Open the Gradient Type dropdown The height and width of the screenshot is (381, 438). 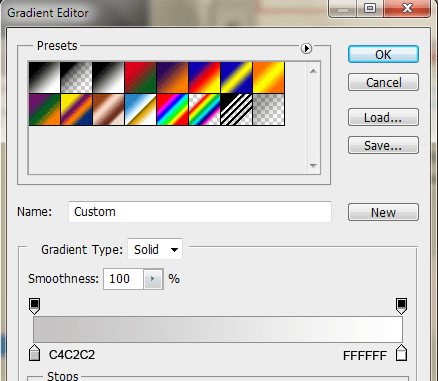point(155,249)
